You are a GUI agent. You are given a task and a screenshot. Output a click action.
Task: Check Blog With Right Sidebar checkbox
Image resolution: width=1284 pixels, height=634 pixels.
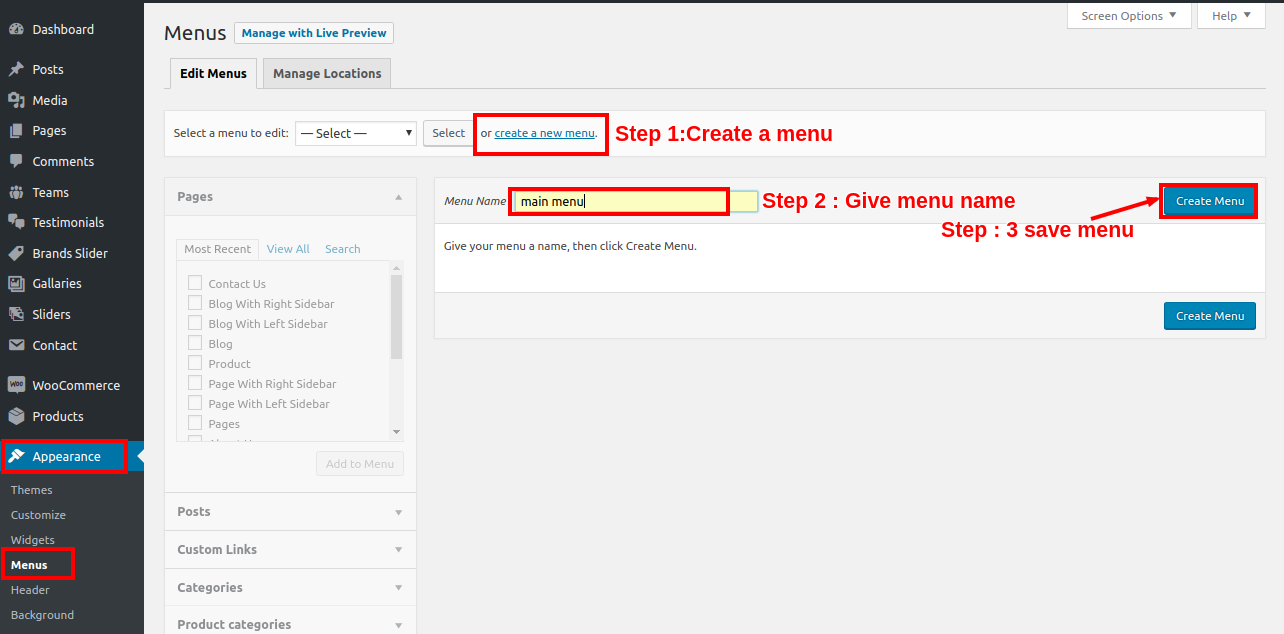pyautogui.click(x=195, y=303)
